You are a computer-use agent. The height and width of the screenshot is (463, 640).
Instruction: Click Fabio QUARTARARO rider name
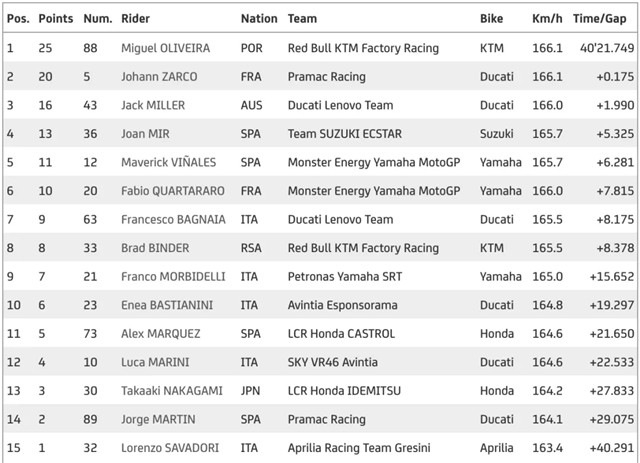point(173,191)
